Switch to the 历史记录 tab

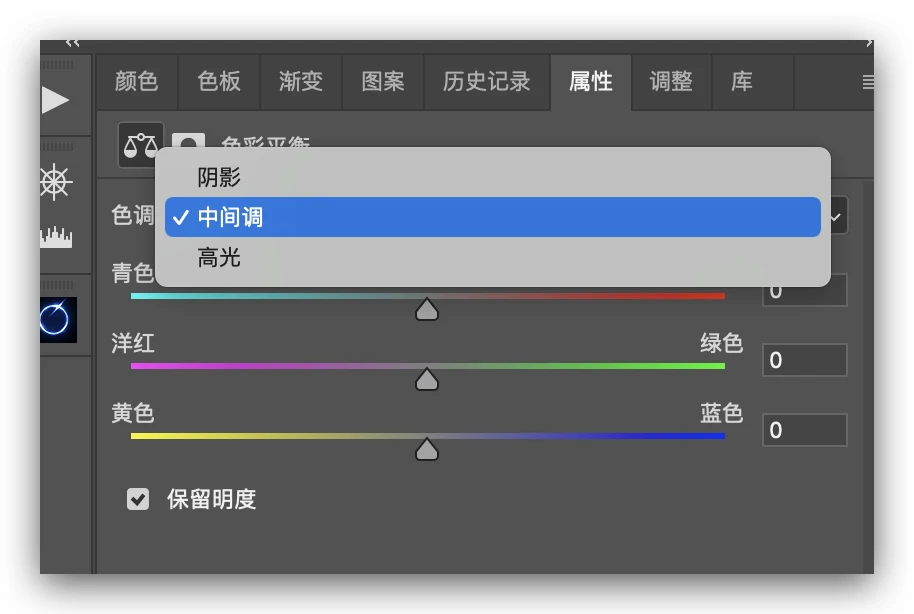click(486, 82)
